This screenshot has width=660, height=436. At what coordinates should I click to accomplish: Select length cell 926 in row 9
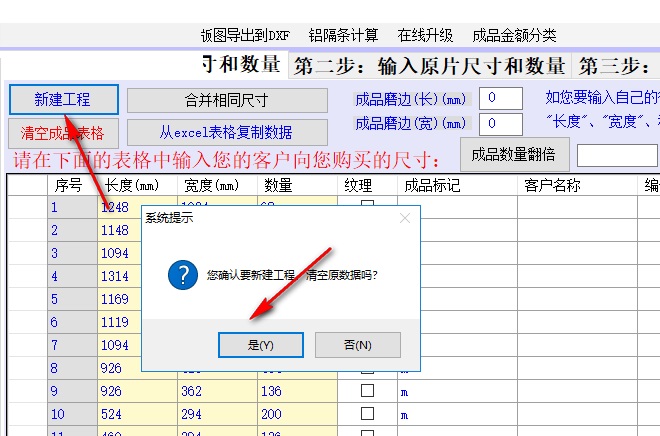pos(137,391)
